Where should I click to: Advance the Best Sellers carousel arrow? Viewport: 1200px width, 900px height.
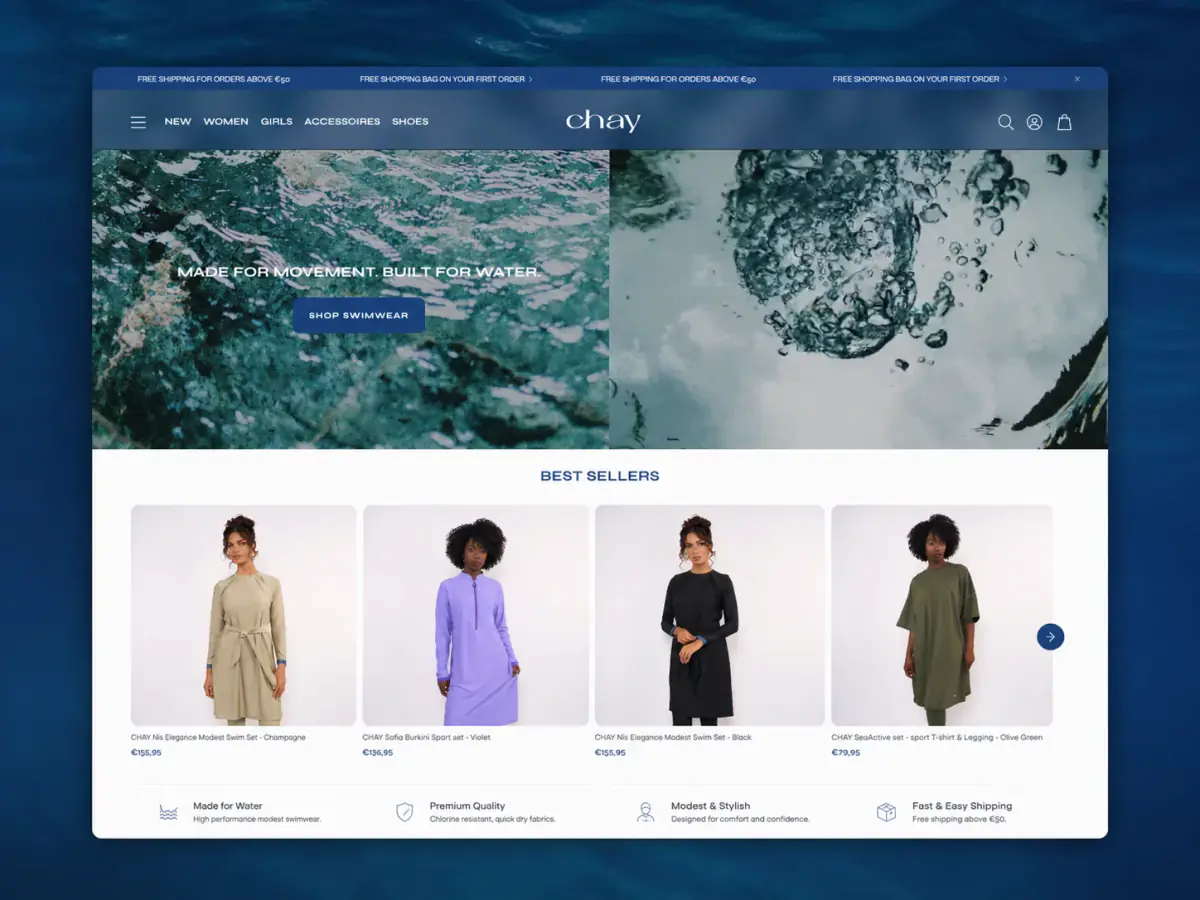1050,637
